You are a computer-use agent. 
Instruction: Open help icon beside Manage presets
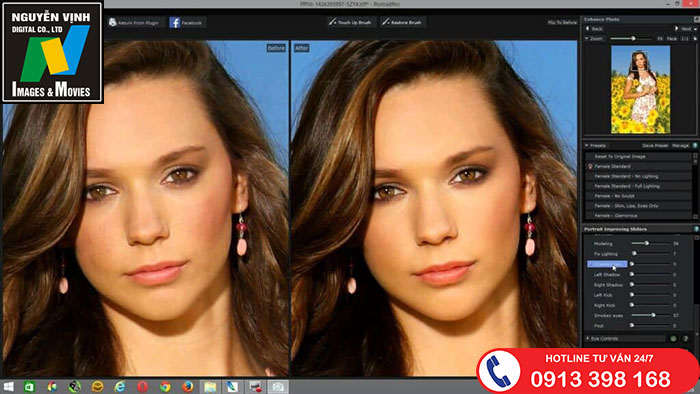point(695,145)
